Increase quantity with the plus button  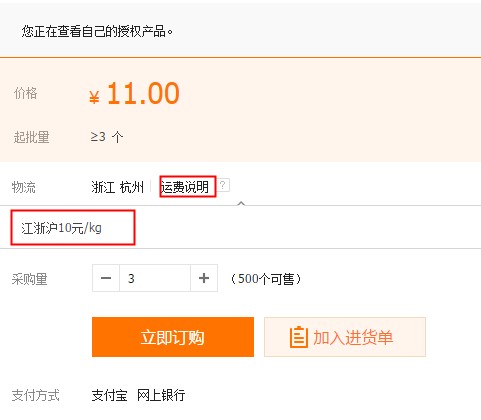click(x=204, y=278)
